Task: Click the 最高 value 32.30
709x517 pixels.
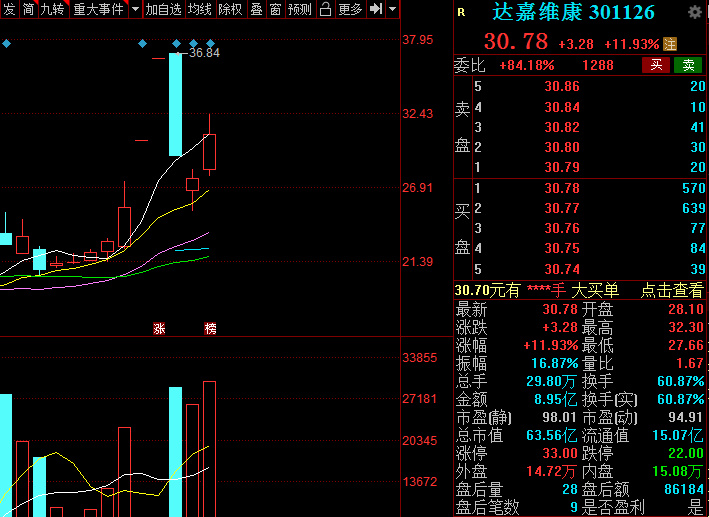Action: tap(686, 327)
